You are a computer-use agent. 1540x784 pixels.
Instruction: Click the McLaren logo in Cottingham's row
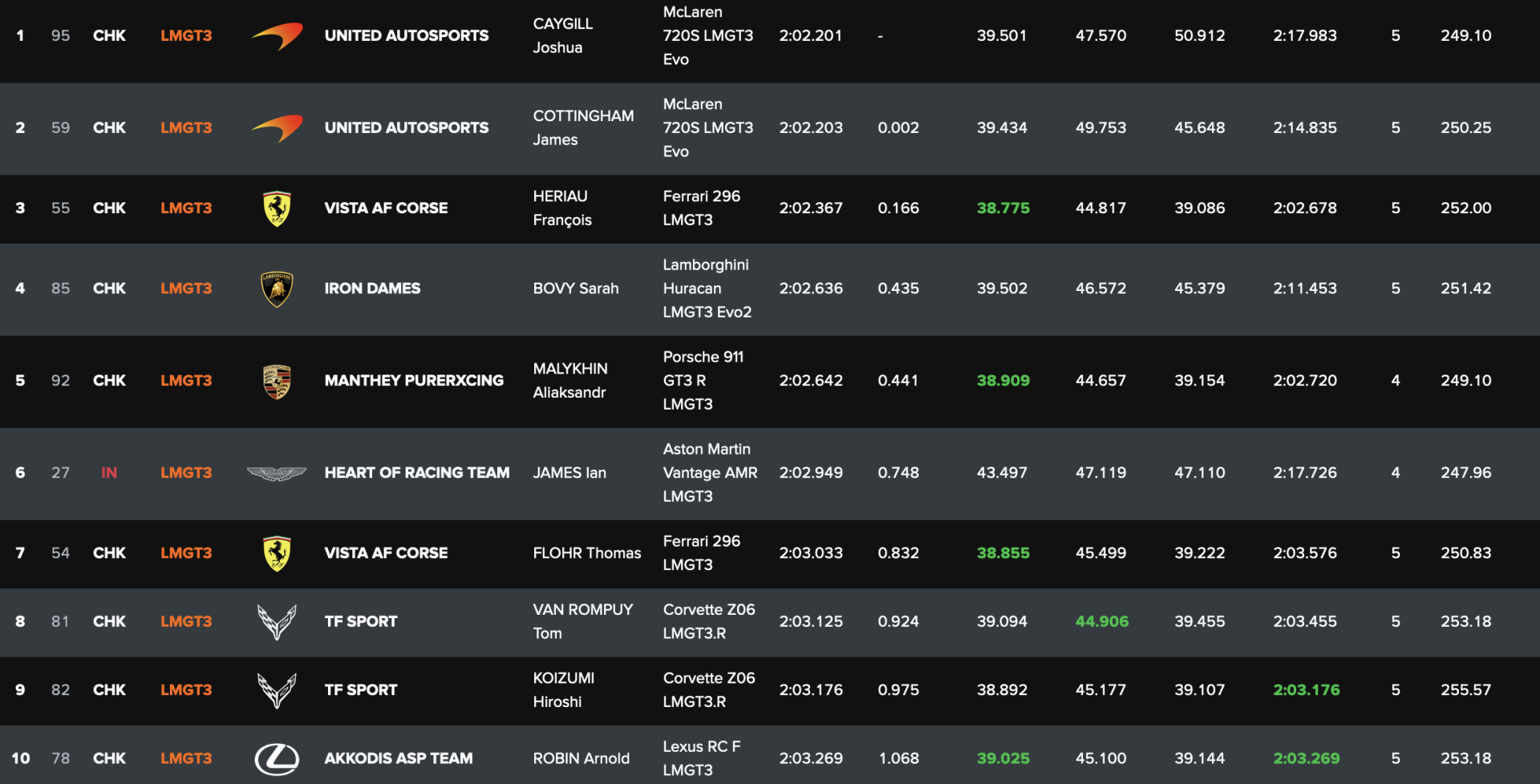[278, 128]
